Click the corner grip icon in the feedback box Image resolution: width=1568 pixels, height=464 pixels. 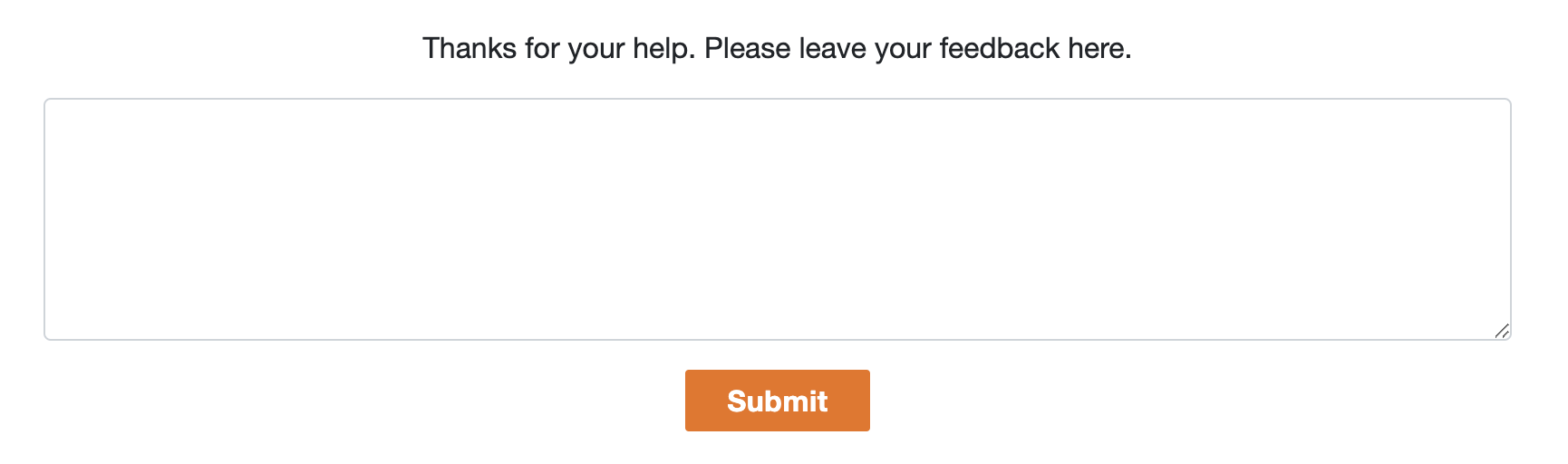[x=1502, y=331]
